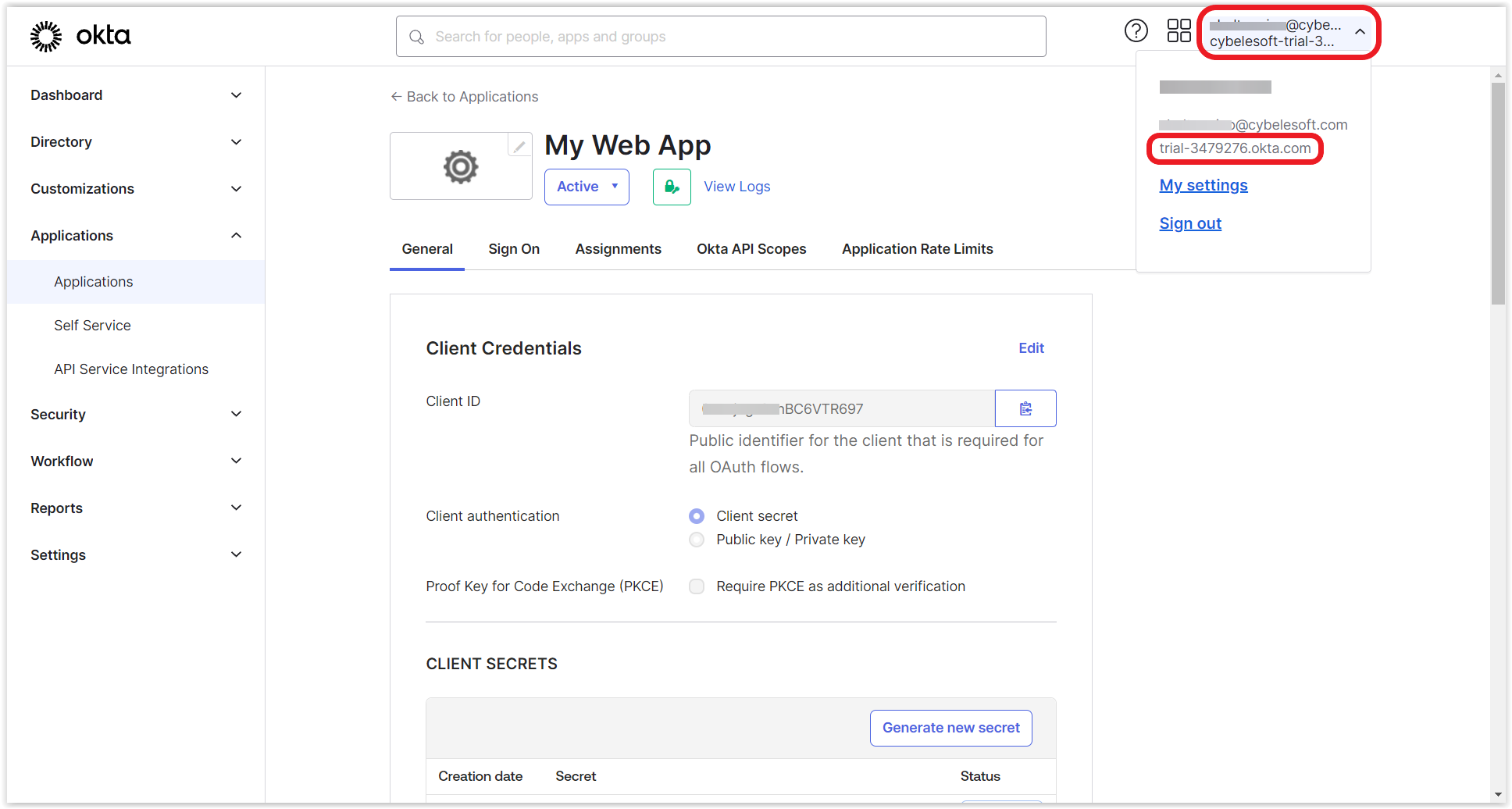Click the trial-3479276.okta.com domain text
This screenshot has height=809, width=1512.
(1235, 148)
